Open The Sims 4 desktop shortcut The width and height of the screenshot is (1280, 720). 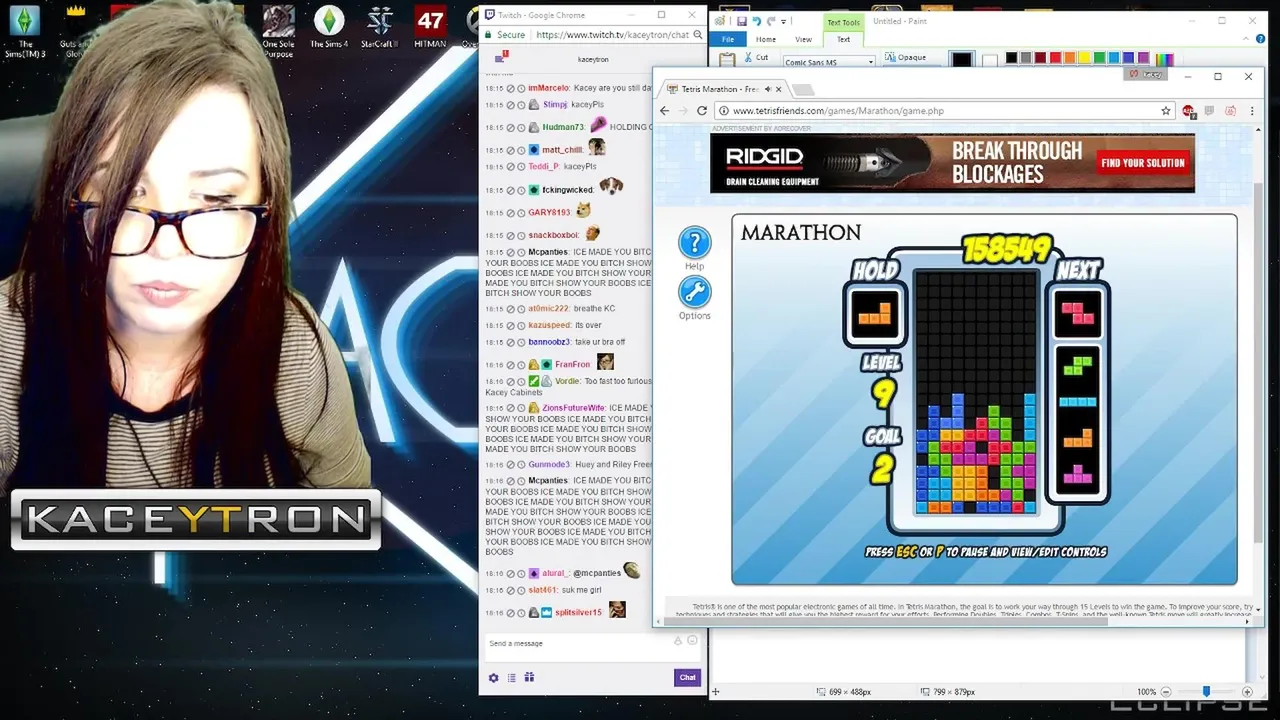(329, 28)
